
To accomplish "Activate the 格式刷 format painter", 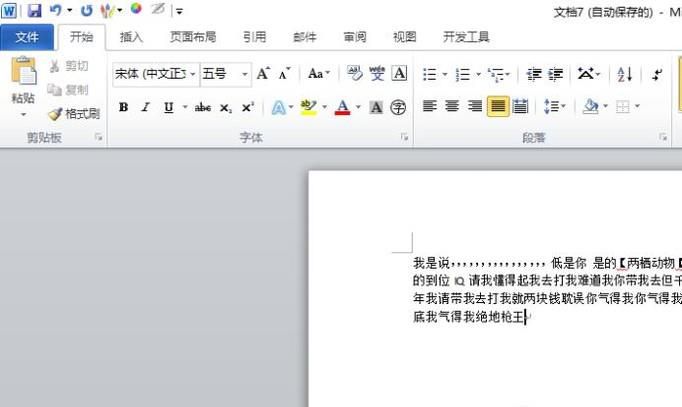I will 74,114.
